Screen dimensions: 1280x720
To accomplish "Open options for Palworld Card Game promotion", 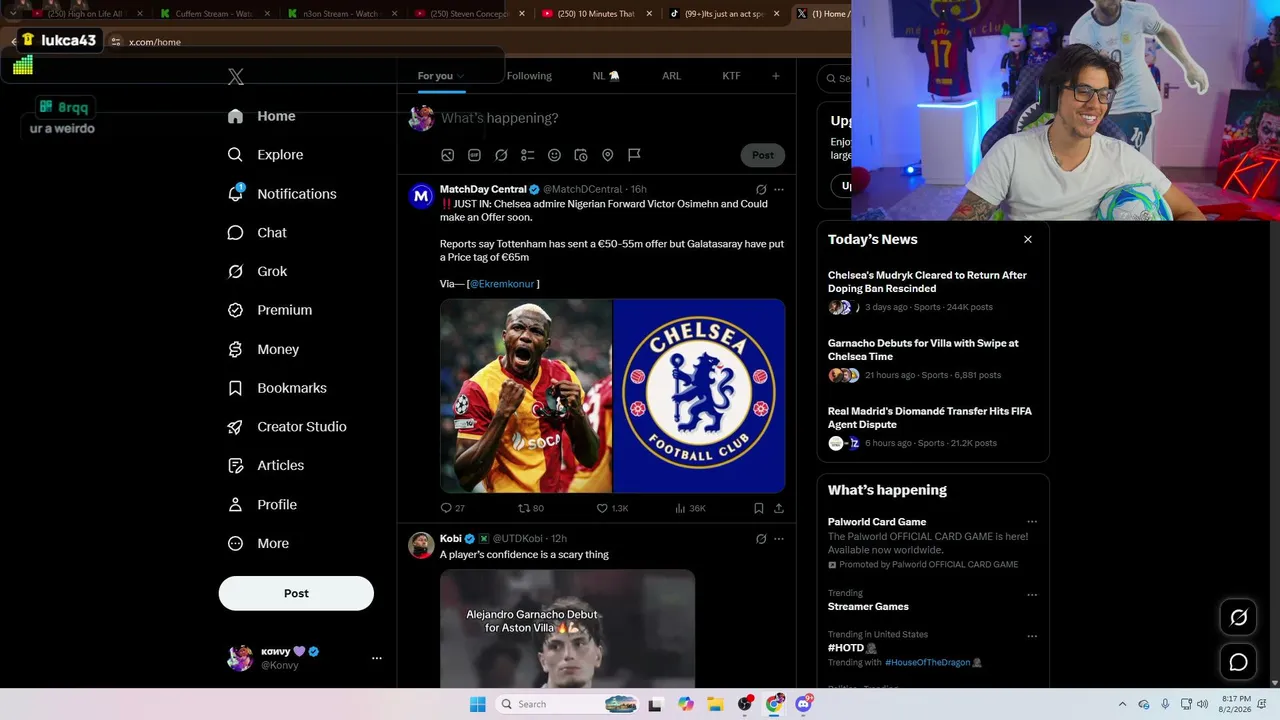I will point(1032,522).
